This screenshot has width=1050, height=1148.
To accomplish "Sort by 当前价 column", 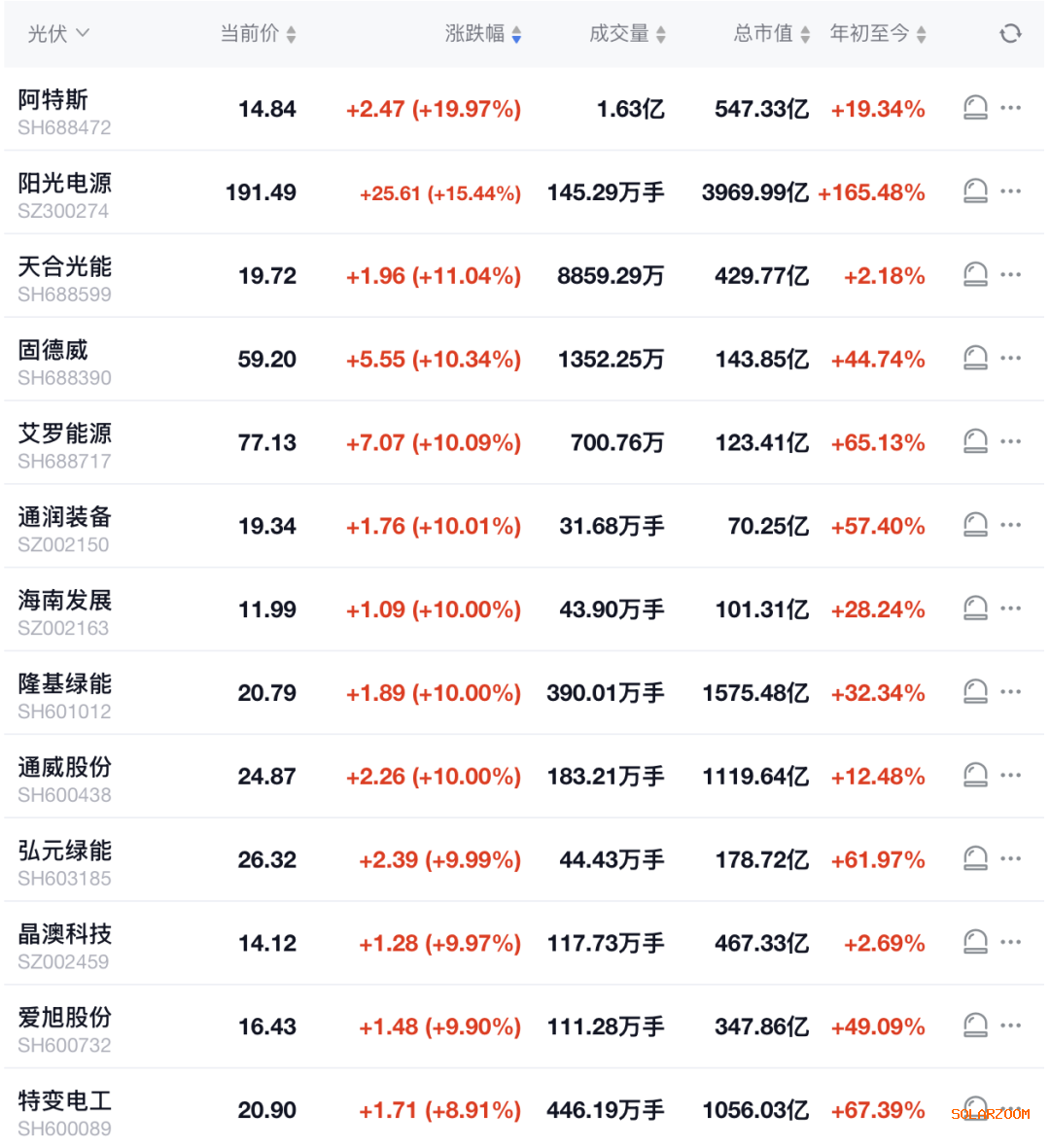I will coord(258,34).
